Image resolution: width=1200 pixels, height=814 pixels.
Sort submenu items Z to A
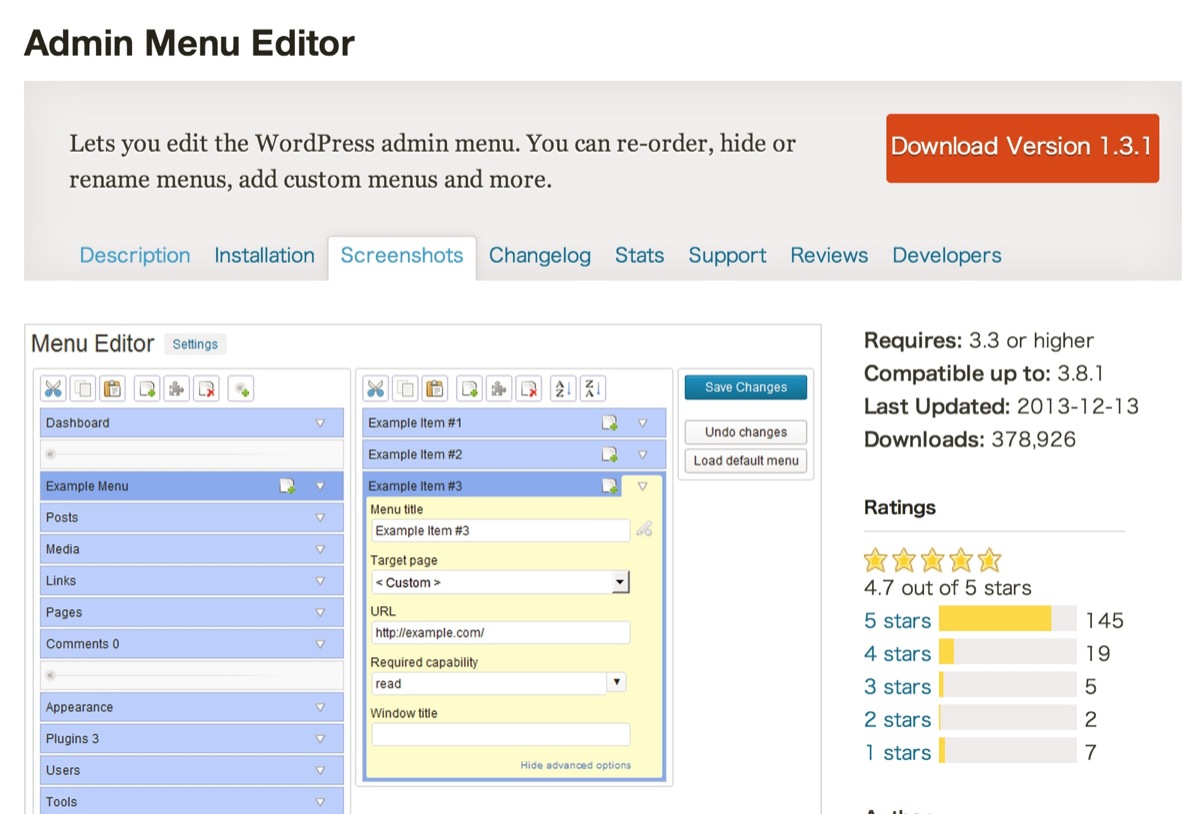pos(593,389)
